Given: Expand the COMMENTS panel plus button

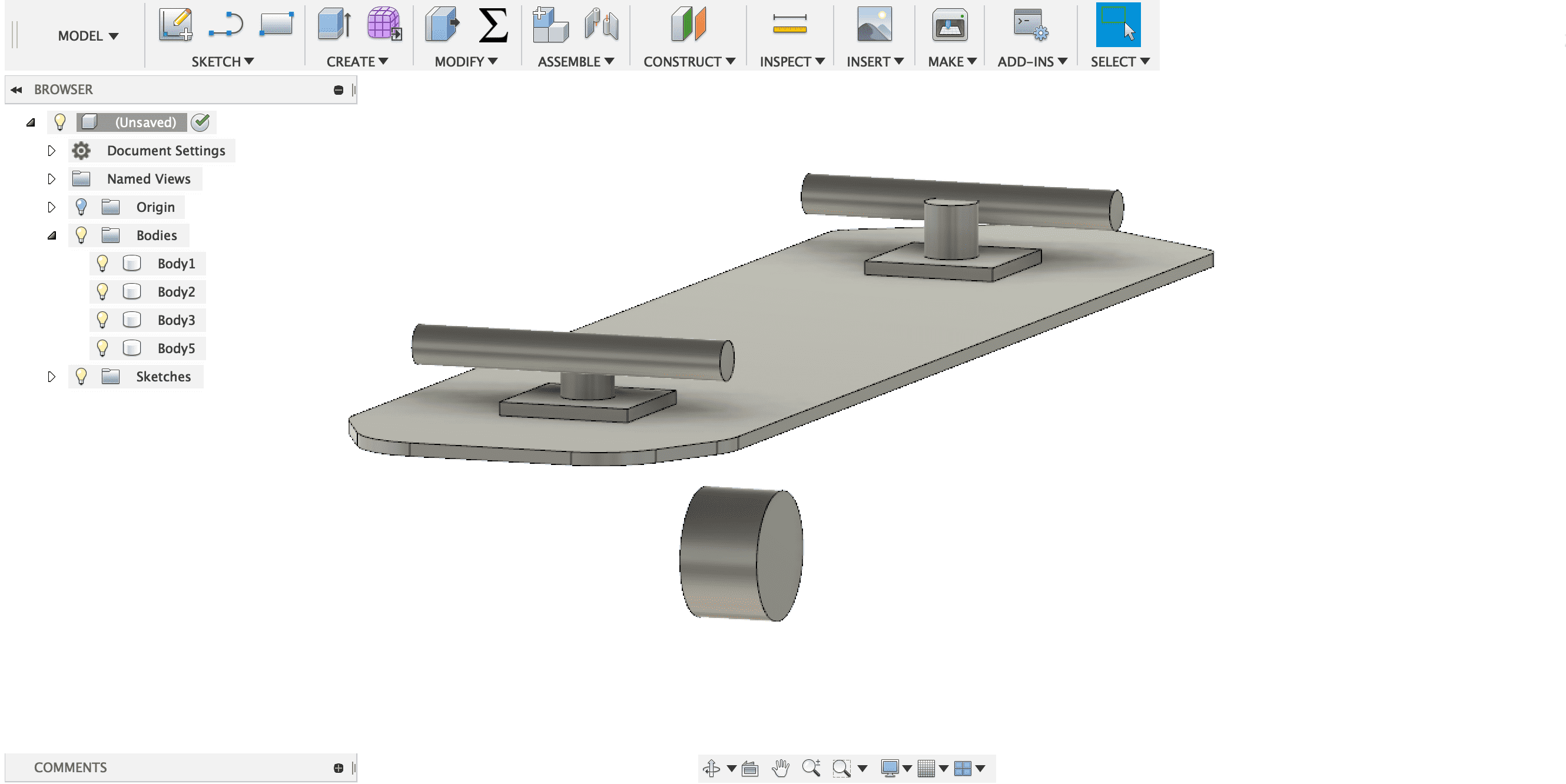Looking at the screenshot, I should (x=339, y=768).
